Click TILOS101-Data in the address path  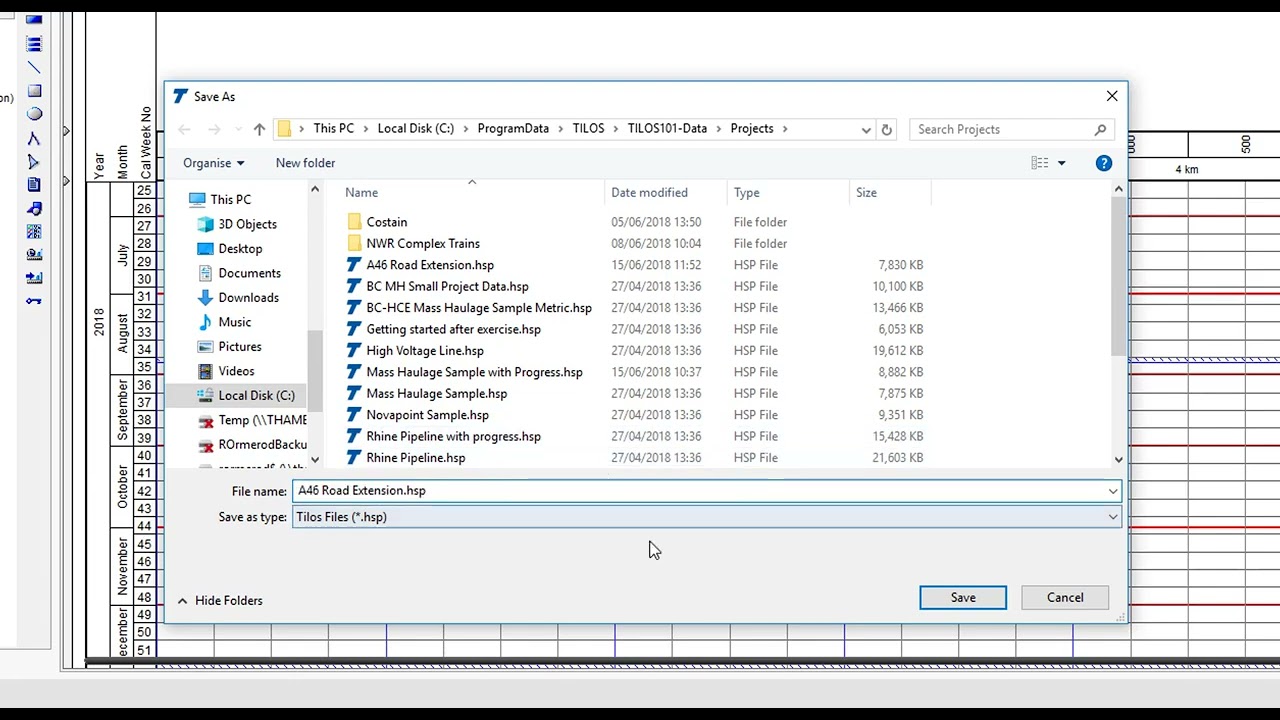[667, 129]
